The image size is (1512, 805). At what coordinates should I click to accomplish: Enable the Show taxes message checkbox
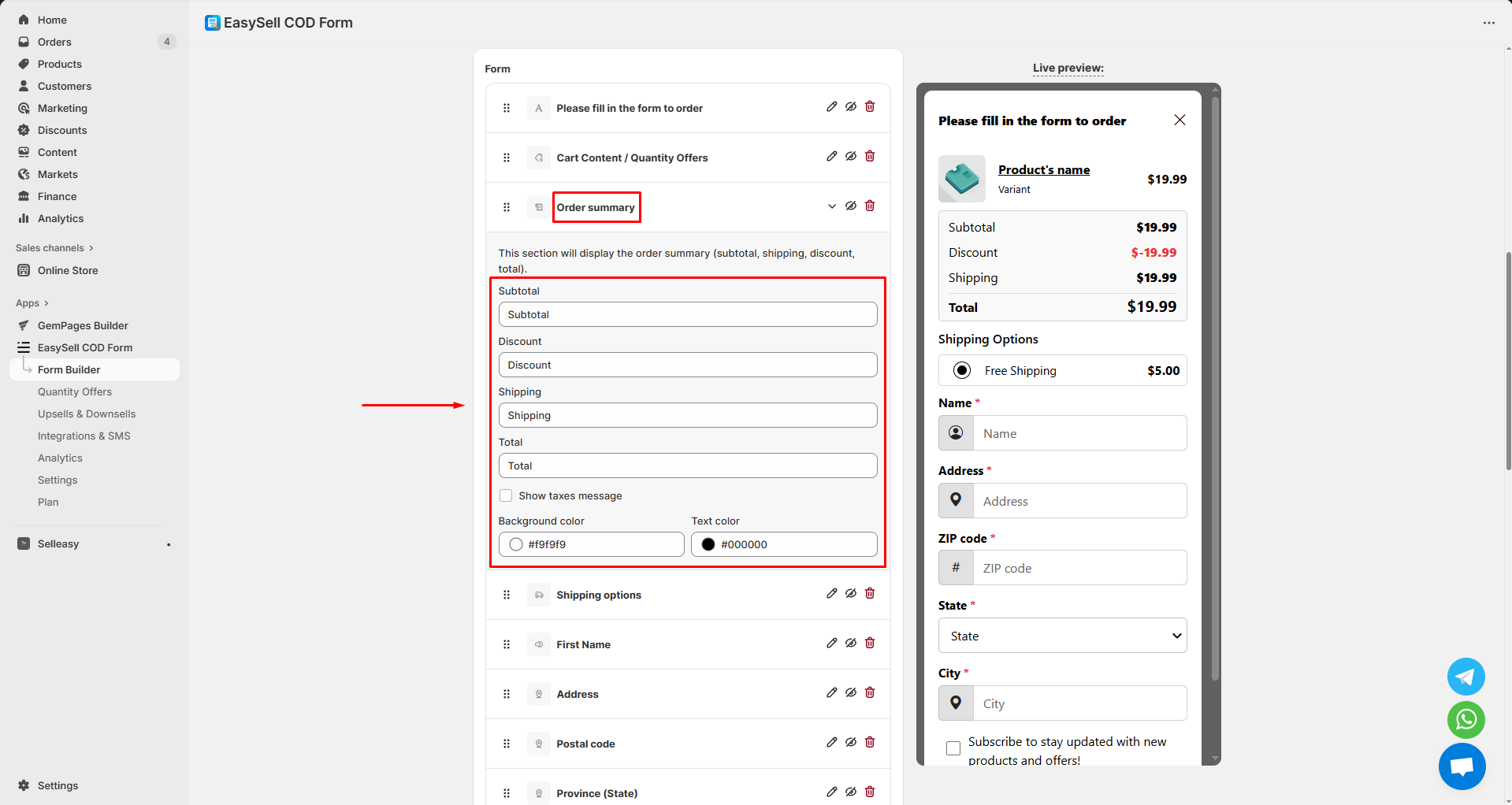click(506, 495)
